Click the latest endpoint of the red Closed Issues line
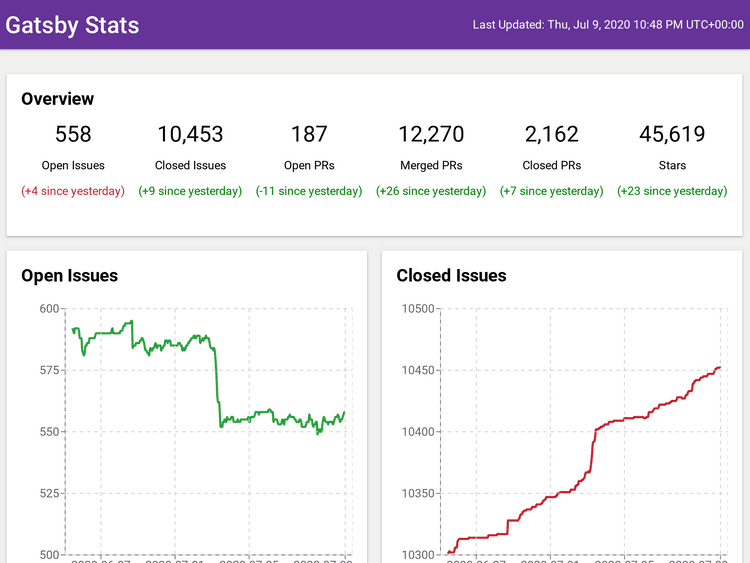 (719, 367)
